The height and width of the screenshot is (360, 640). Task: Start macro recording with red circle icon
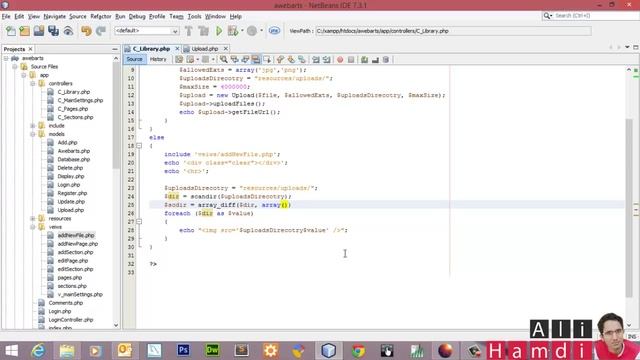tap(340, 60)
